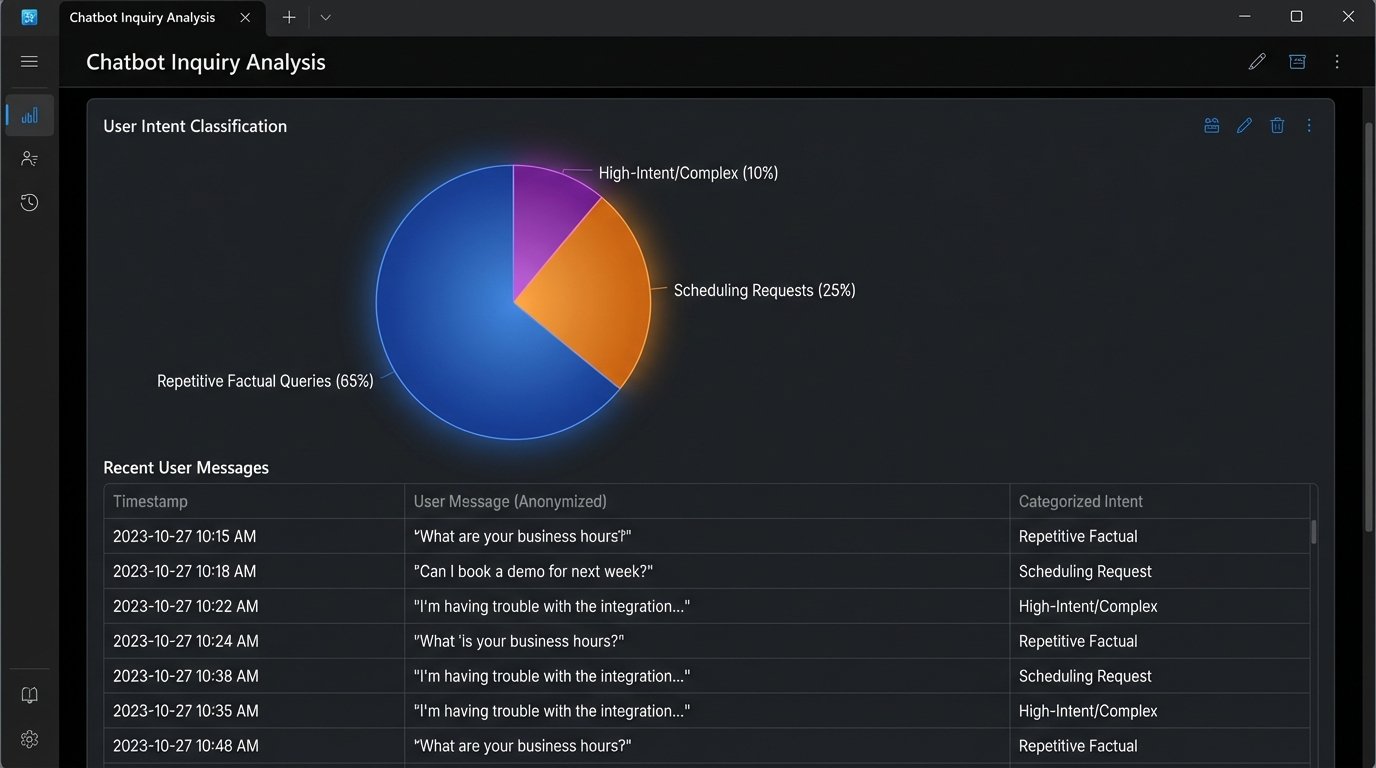The width and height of the screenshot is (1376, 768).
Task: Expand the tab list chevron dropdown
Action: 325,17
